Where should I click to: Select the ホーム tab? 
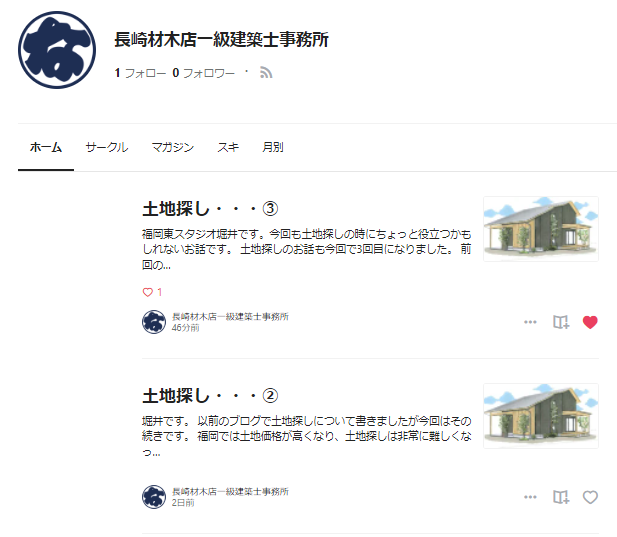pyautogui.click(x=46, y=147)
